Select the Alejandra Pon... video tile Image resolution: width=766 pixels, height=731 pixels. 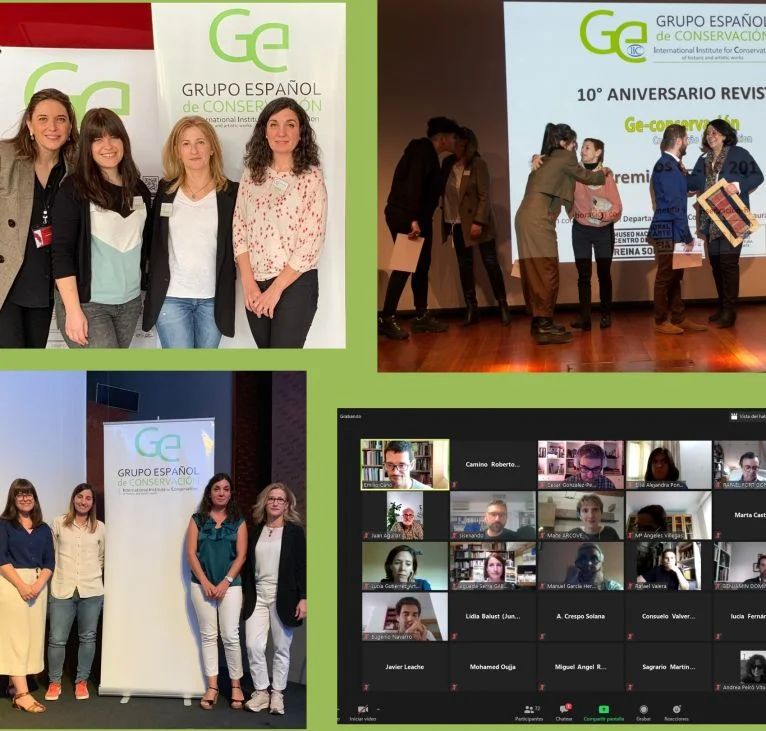coord(669,464)
